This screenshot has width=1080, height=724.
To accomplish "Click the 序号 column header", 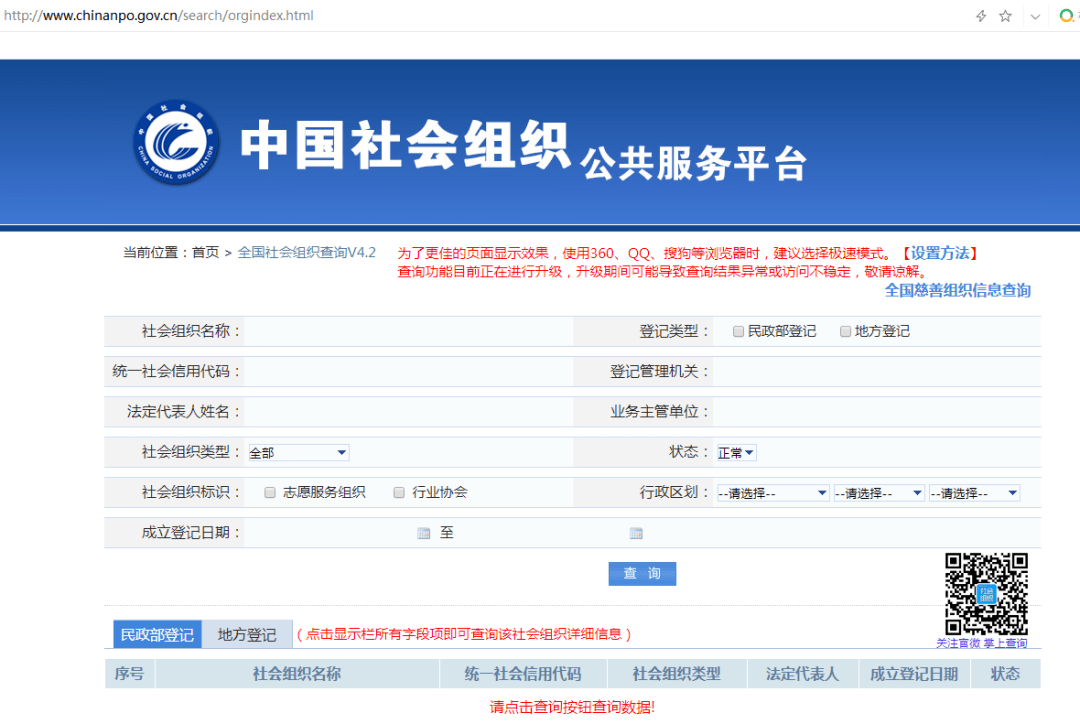I will [129, 674].
